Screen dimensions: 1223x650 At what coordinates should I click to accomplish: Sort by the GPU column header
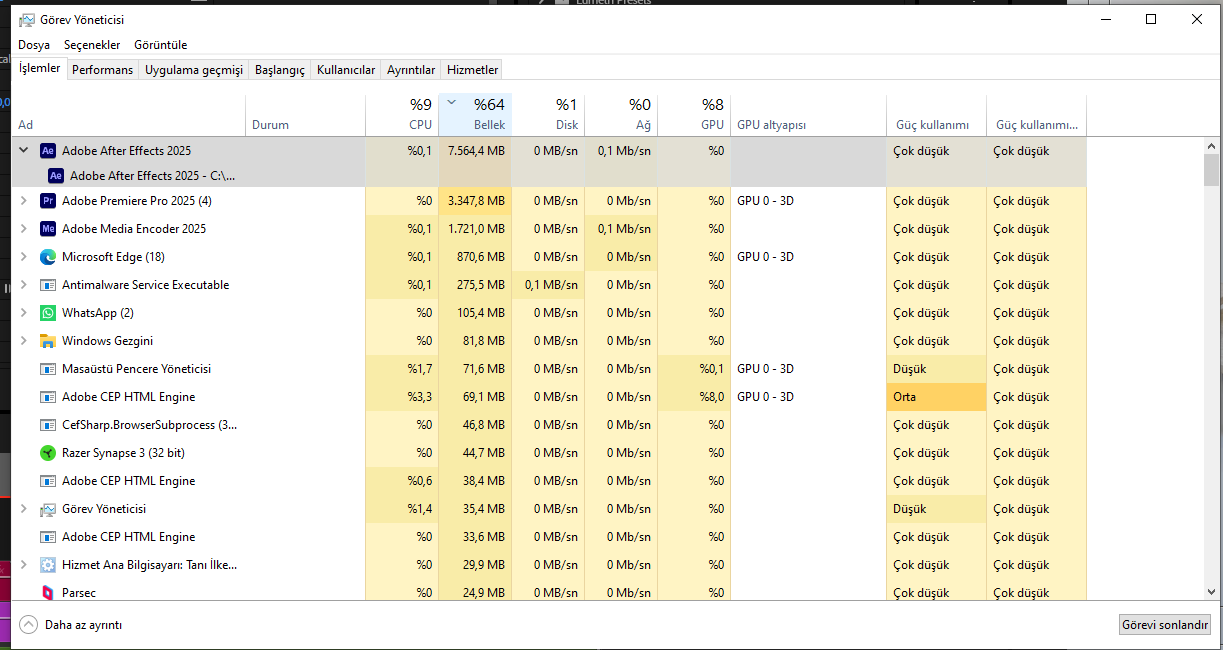(x=694, y=115)
